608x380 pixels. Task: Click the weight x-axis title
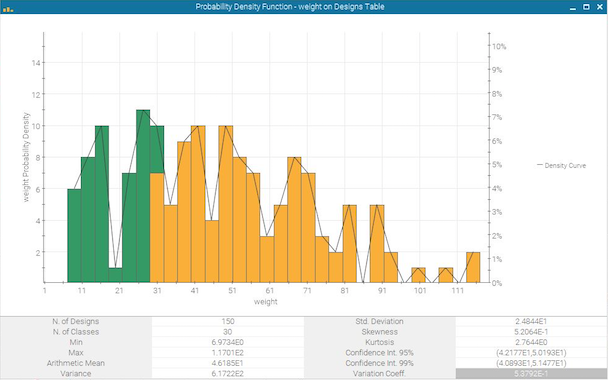click(266, 302)
